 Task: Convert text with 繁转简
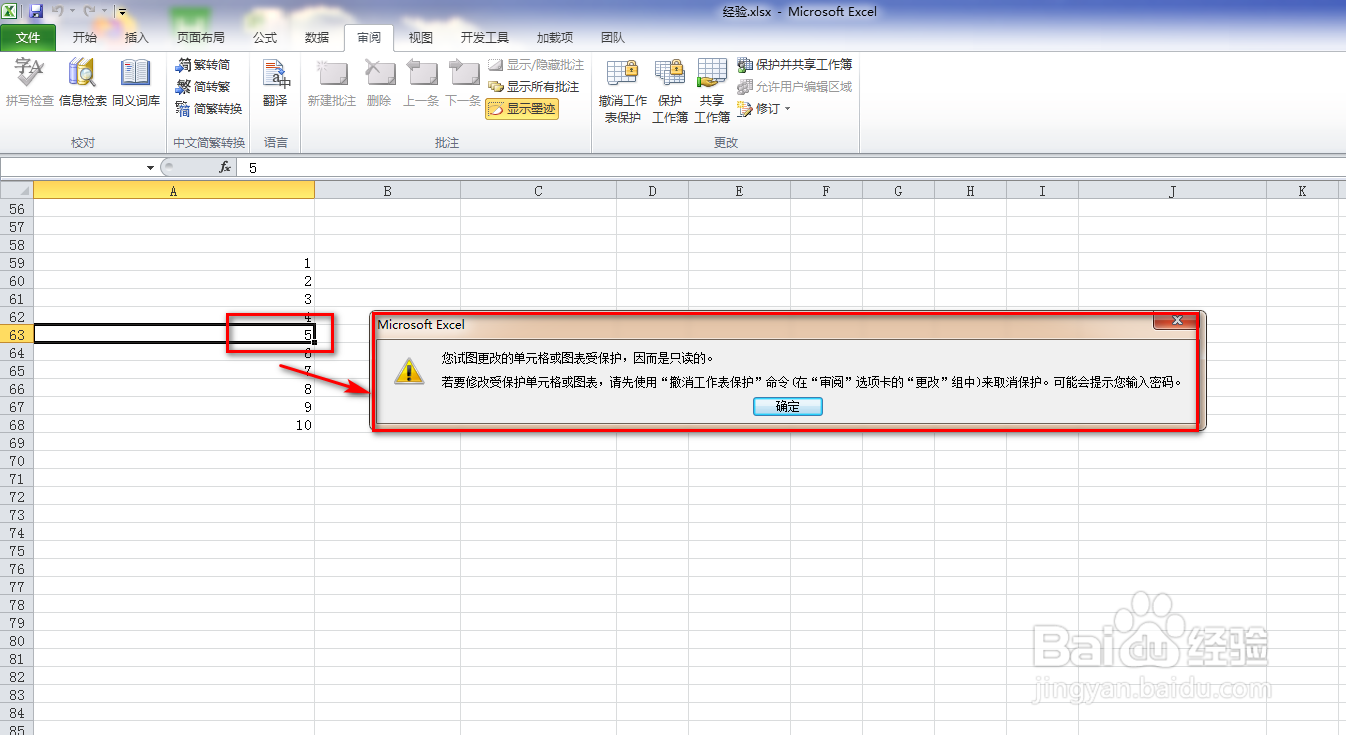204,65
